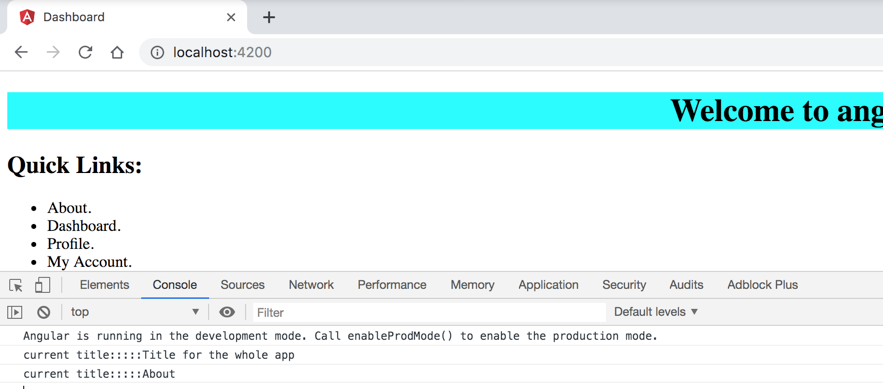Click the About. quick link
This screenshot has width=883, height=389.
coord(69,208)
